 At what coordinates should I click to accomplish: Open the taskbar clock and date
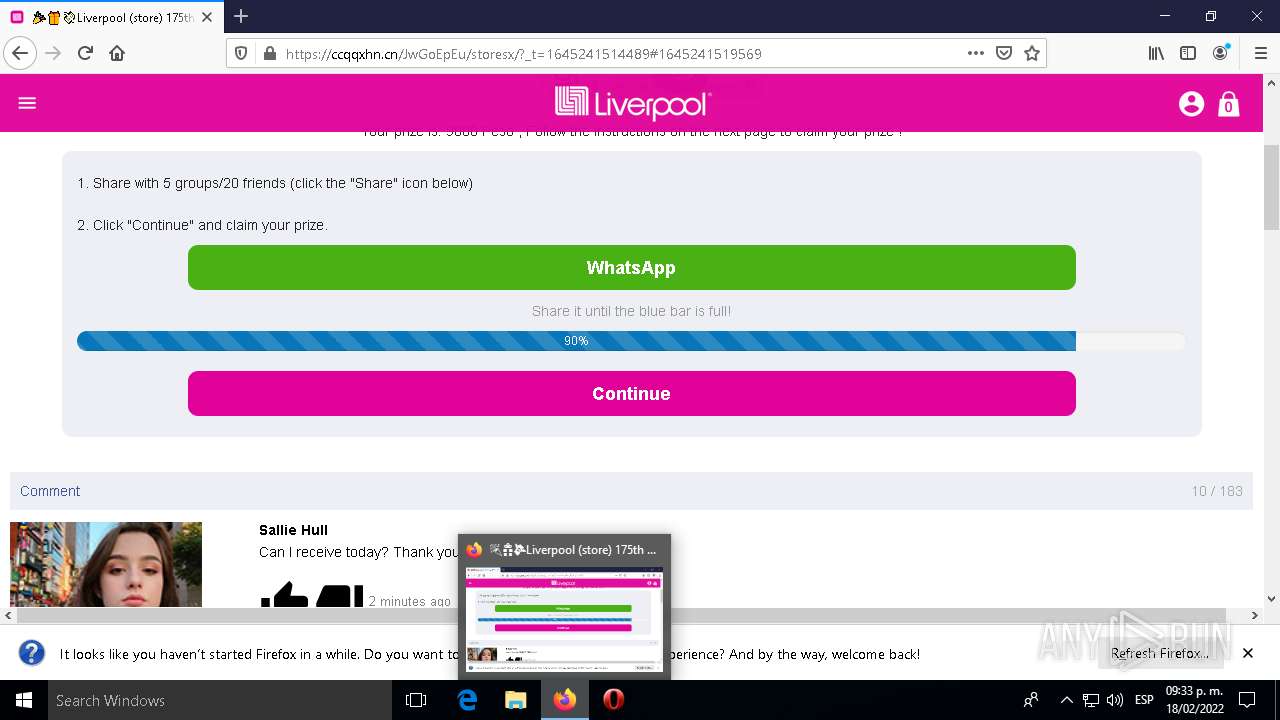tap(1194, 700)
